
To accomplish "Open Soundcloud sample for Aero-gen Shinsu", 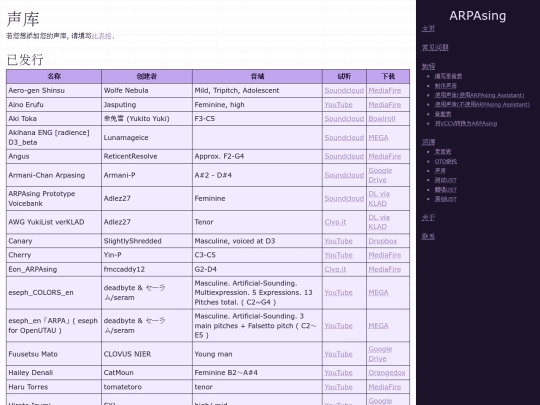I will 344,91.
